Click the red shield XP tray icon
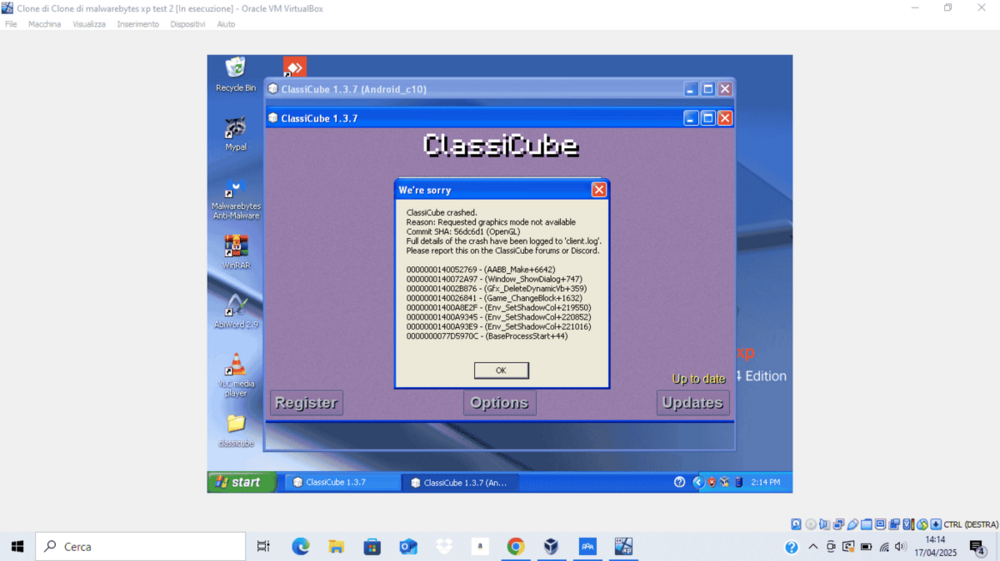The width and height of the screenshot is (1000, 561). (x=712, y=483)
